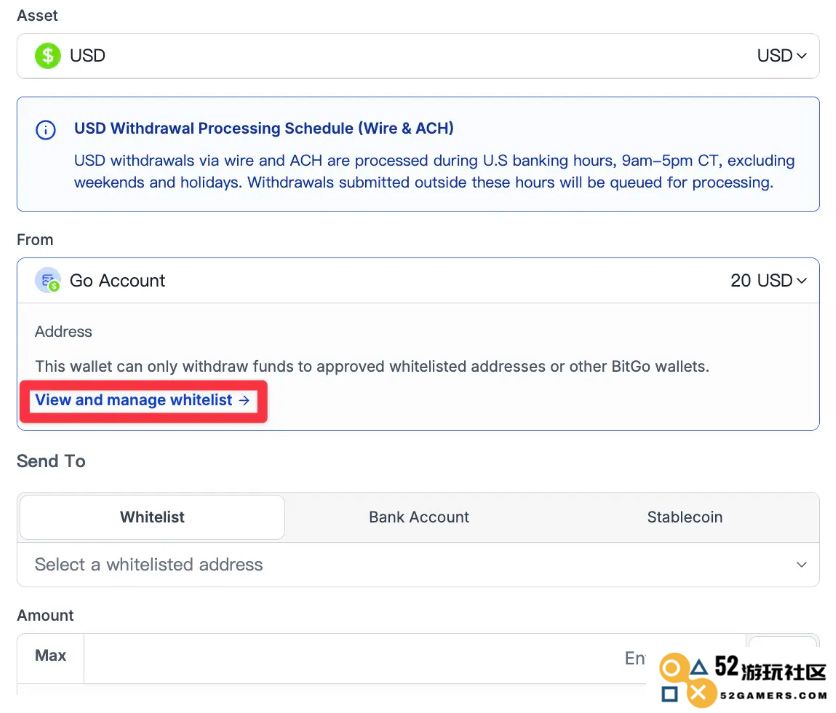Expand the USD asset dropdown chevron
This screenshot has height=713, width=836.
tap(801, 55)
